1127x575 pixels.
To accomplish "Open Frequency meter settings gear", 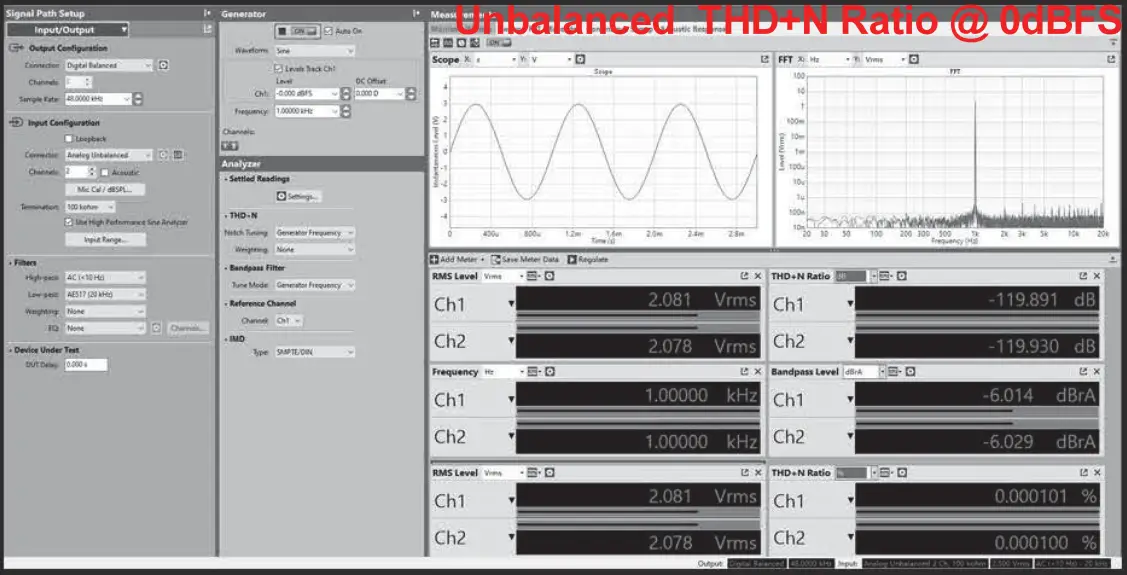I will (x=549, y=372).
